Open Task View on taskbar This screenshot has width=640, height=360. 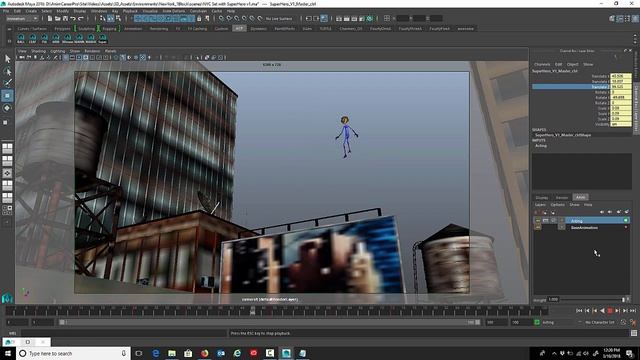138,353
